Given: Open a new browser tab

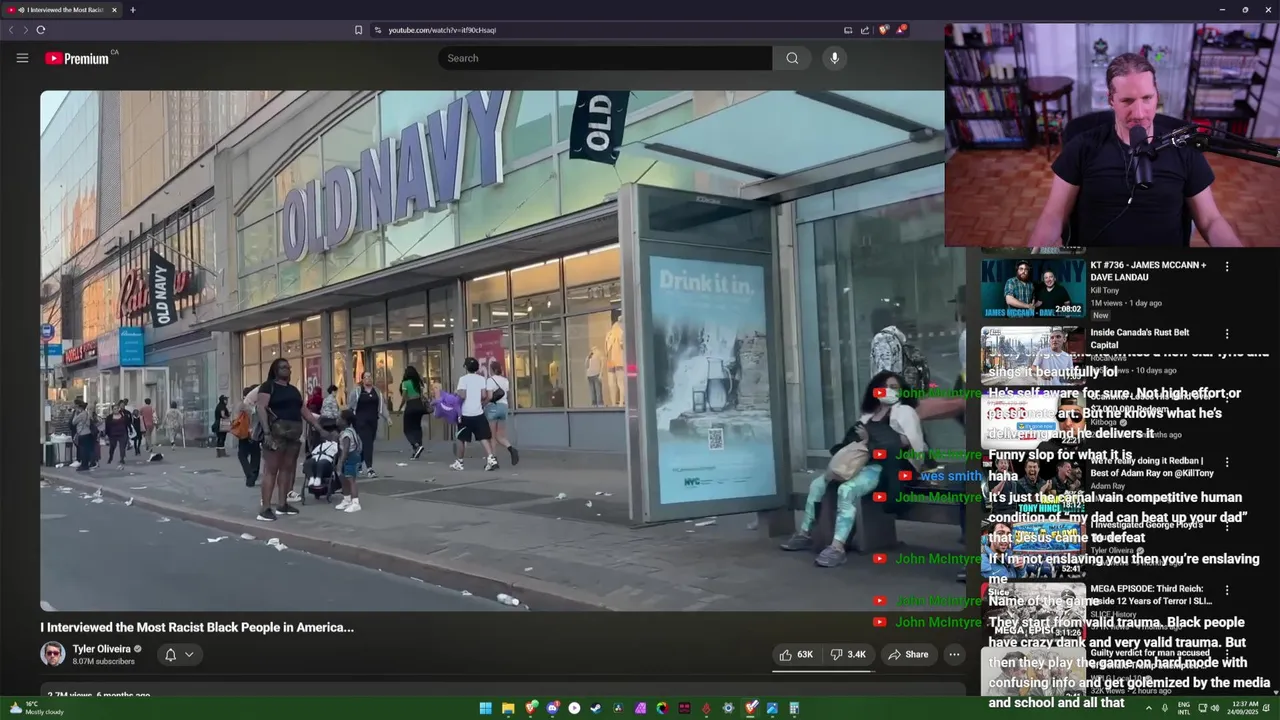Looking at the screenshot, I should tap(133, 10).
